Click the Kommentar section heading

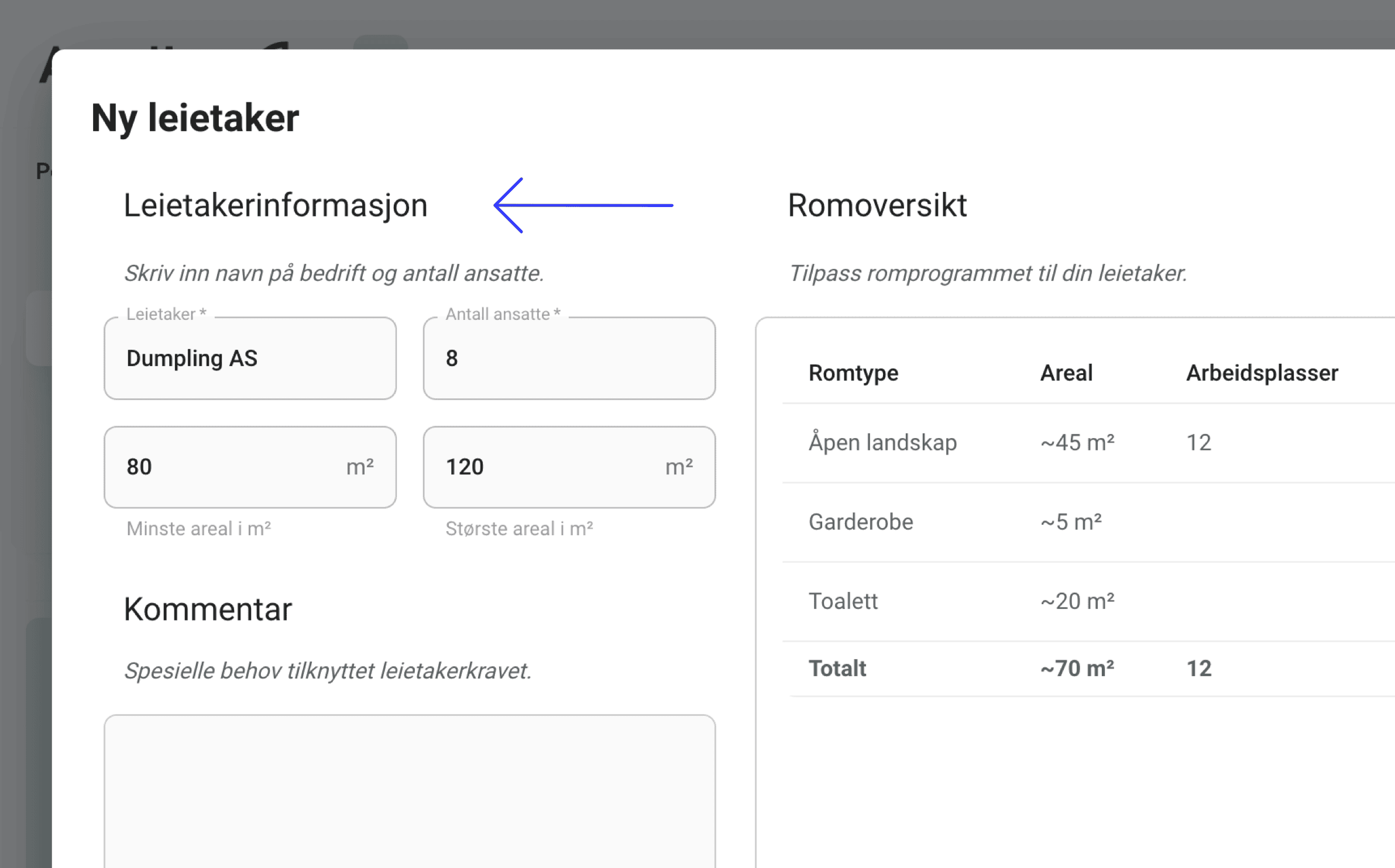(x=207, y=609)
